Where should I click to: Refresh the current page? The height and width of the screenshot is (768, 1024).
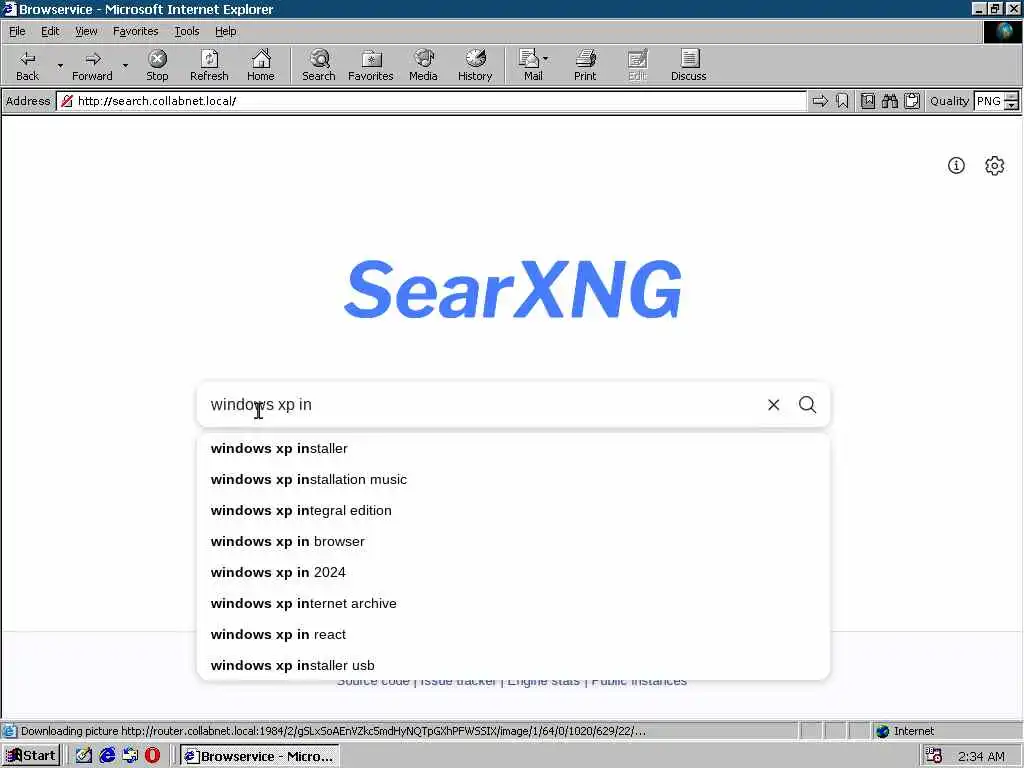tap(209, 65)
